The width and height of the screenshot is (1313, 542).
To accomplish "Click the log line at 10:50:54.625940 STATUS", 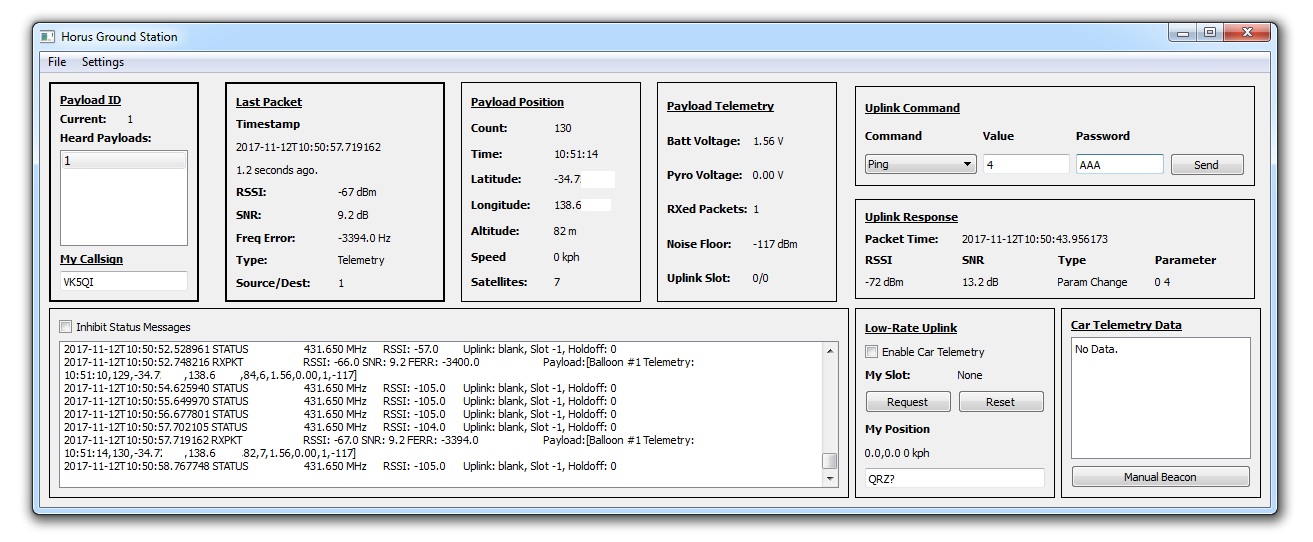I will 340,388.
